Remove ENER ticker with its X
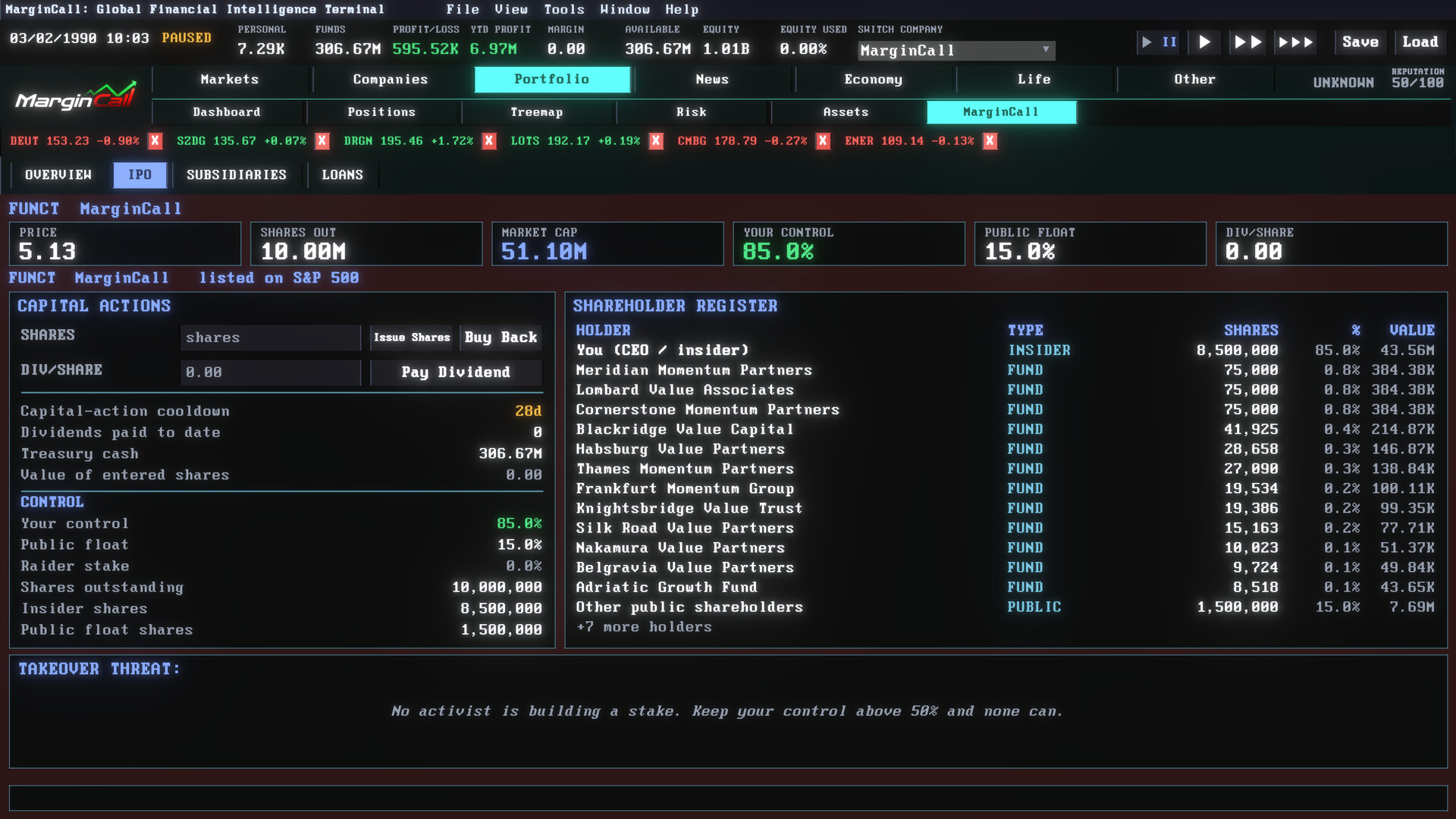The width and height of the screenshot is (1456, 819). coord(990,141)
